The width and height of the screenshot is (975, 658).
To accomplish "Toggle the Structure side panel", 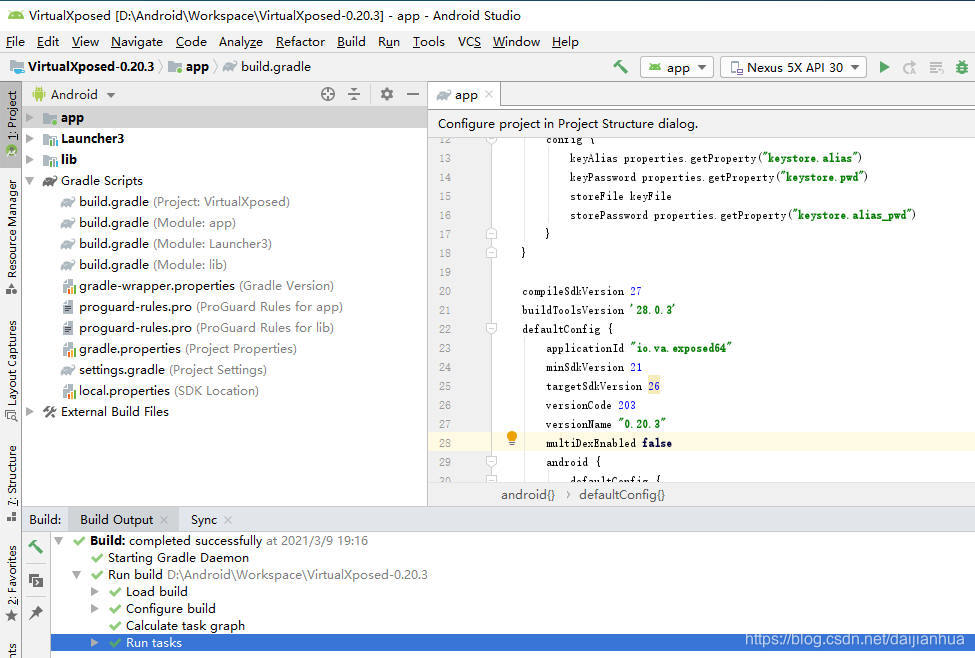I will (x=11, y=483).
